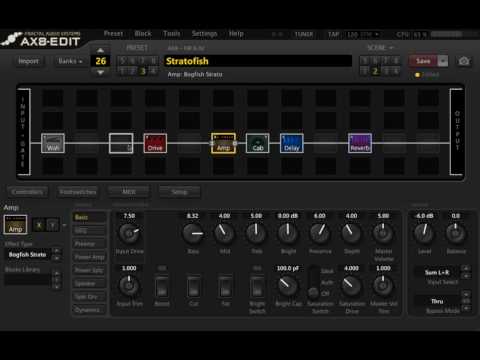480x360 pixels.
Task: Switch to the Preamp page
Action: (x=89, y=244)
